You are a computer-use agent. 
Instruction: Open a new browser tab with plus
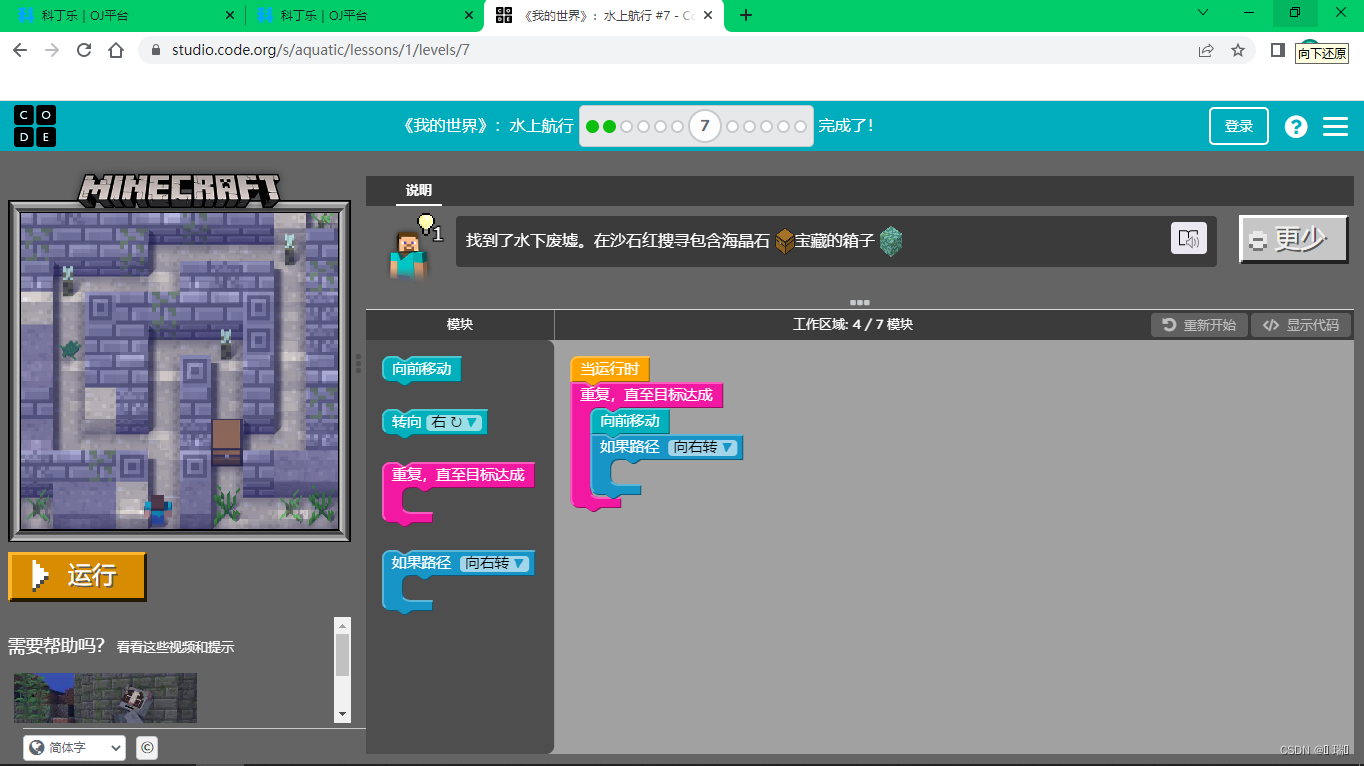point(745,15)
